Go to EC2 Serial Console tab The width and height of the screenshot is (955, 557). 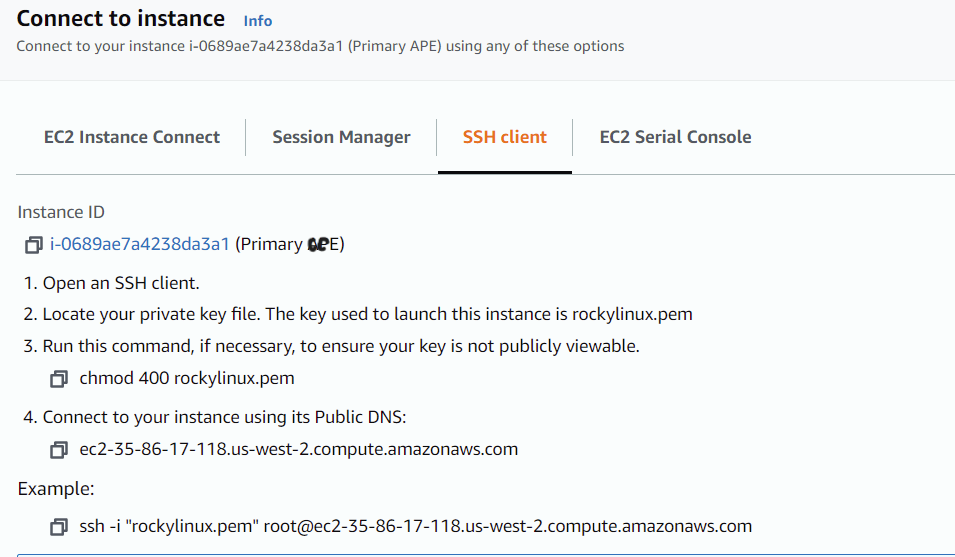click(x=675, y=137)
